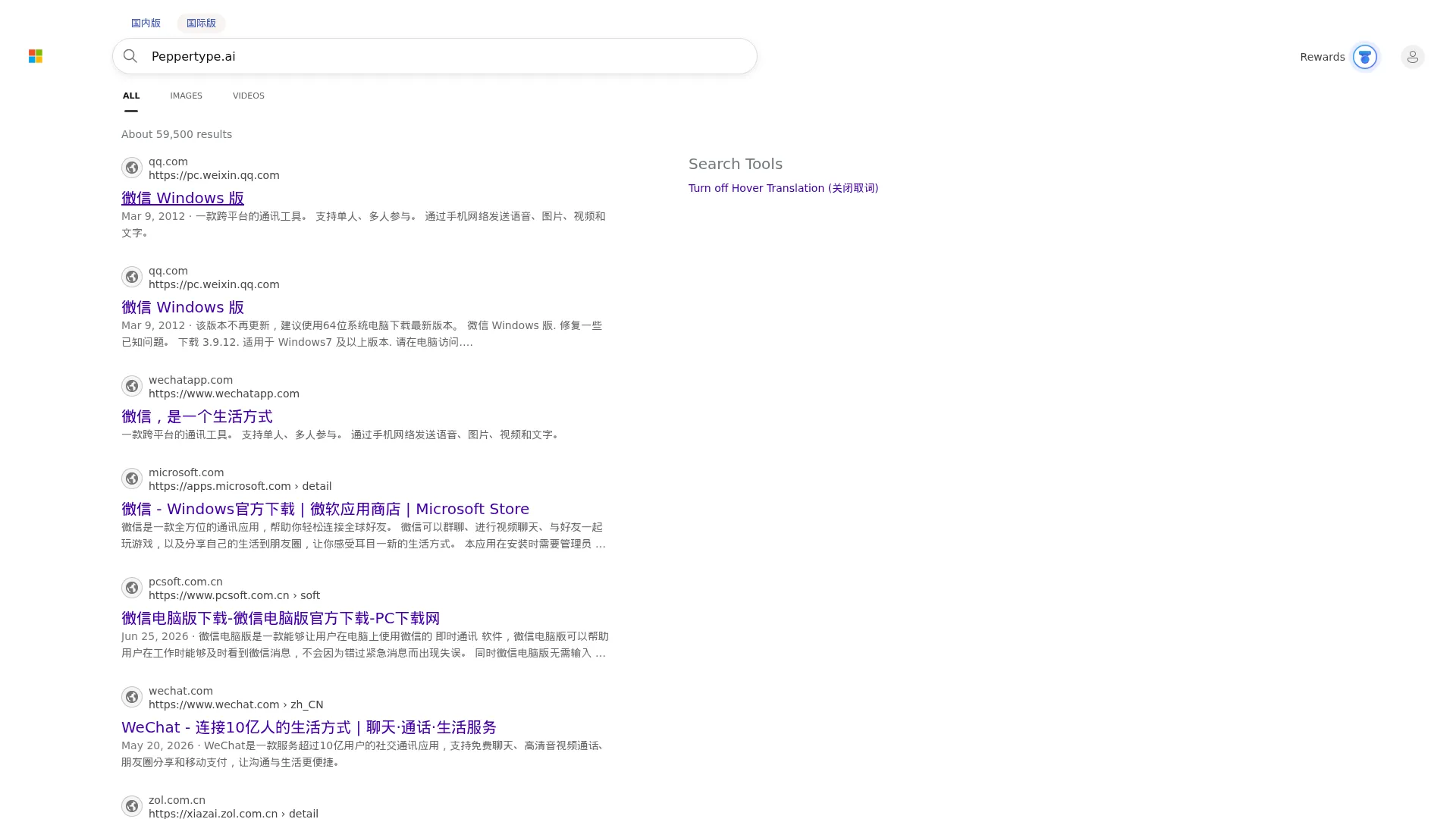Screen dimensions: 1456x819
Task: Click globe icon beside pcsoft.com.cn result
Action: [132, 588]
